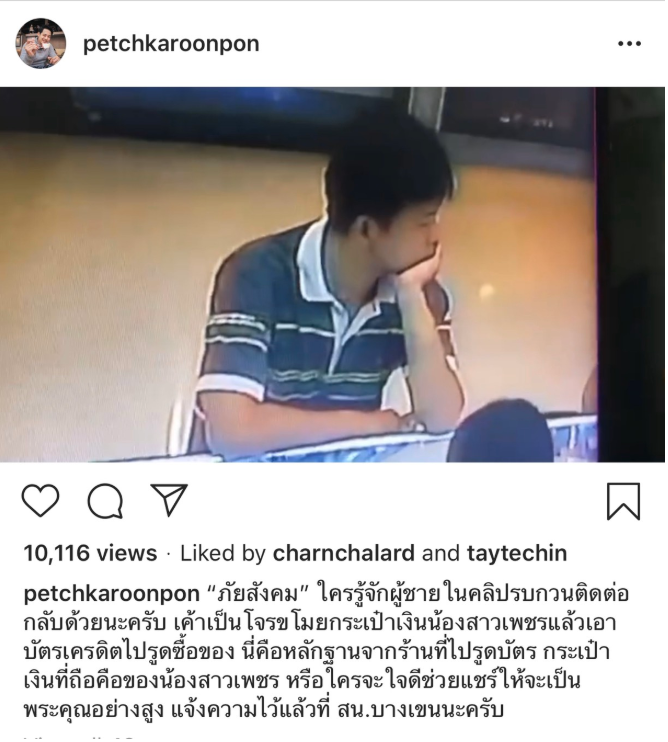Tap the Liked by text
Screen dimensions: 668x742
click(x=223, y=553)
